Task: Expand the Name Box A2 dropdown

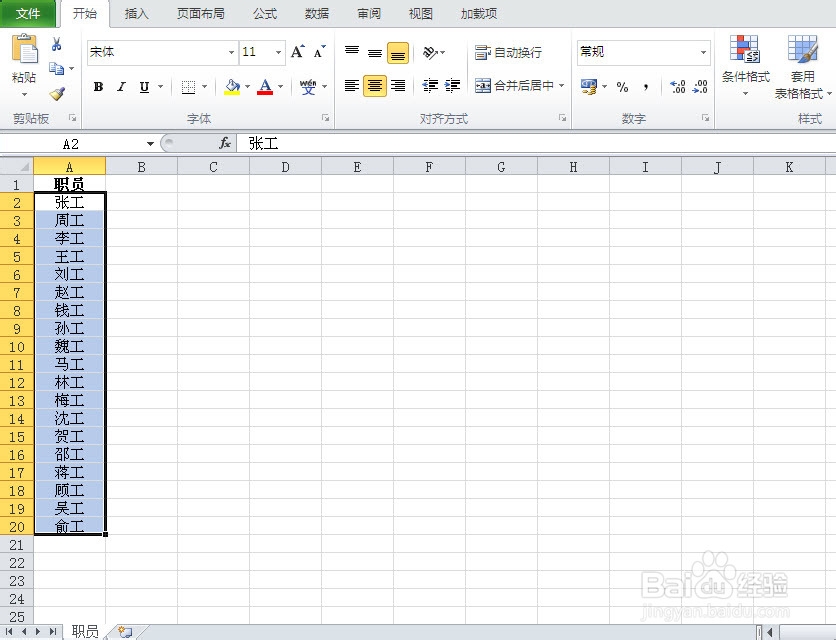Action: pos(150,143)
